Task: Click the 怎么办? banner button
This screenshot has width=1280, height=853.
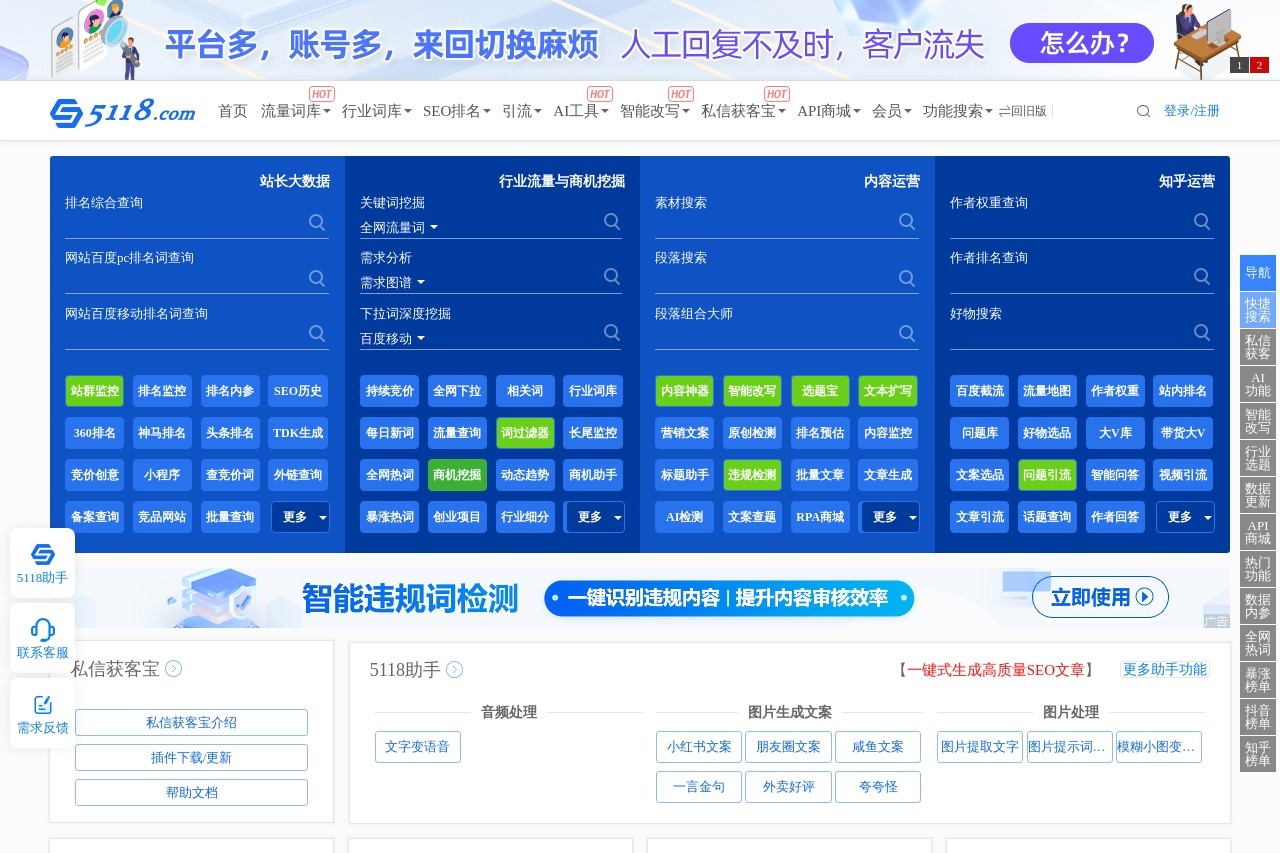Action: [x=1081, y=43]
